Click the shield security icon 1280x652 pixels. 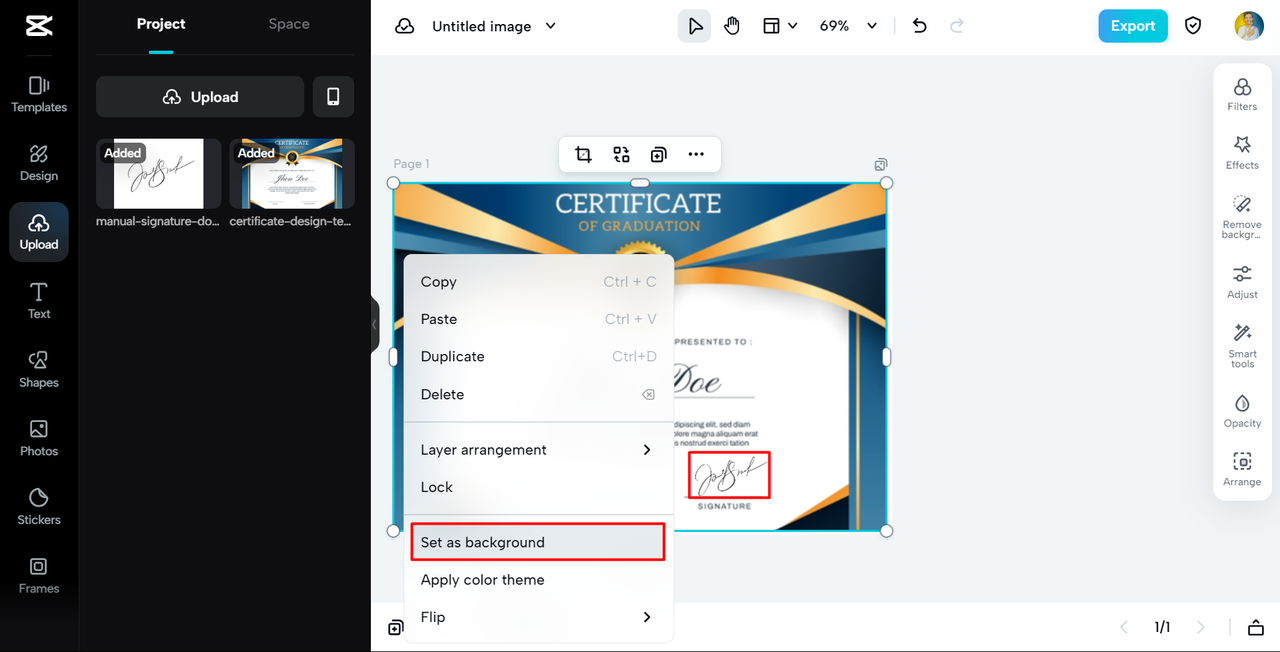tap(1193, 26)
